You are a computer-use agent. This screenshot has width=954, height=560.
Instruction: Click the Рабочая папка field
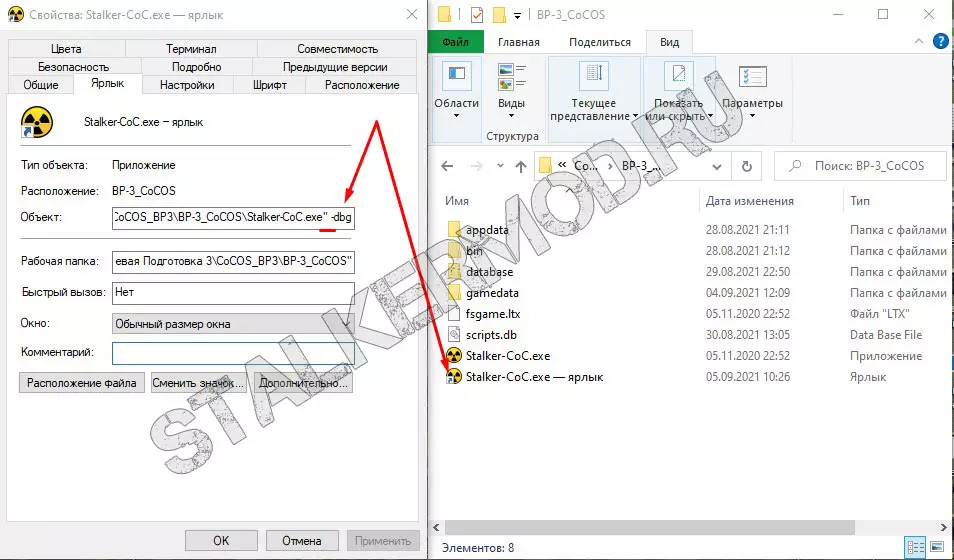[x=234, y=262]
